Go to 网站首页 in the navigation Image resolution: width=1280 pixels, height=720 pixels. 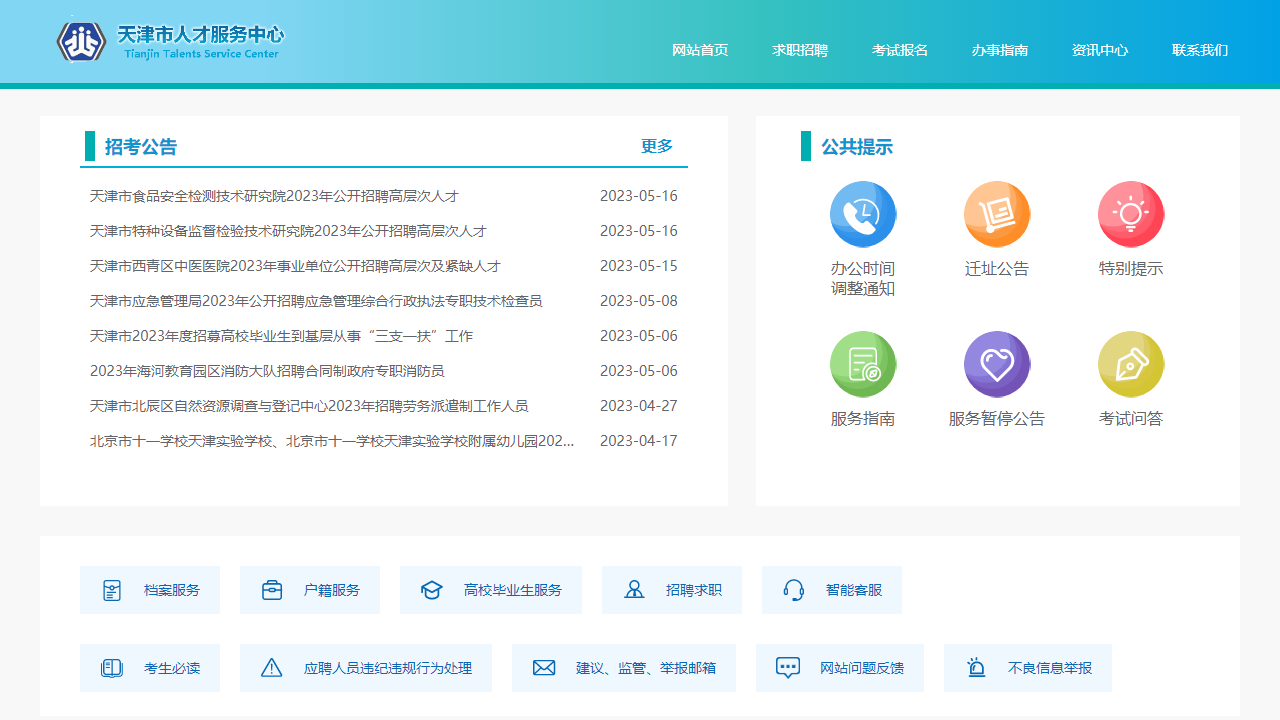tap(700, 50)
